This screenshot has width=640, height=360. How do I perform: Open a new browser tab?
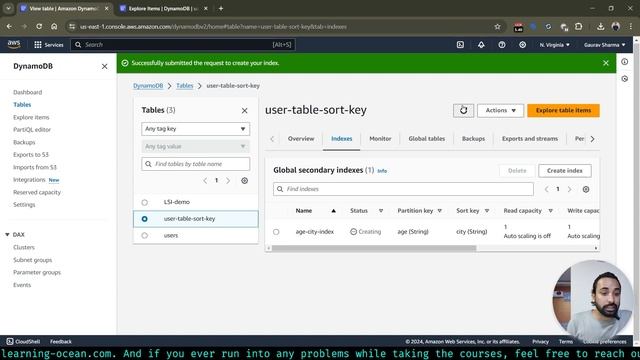tap(221, 8)
